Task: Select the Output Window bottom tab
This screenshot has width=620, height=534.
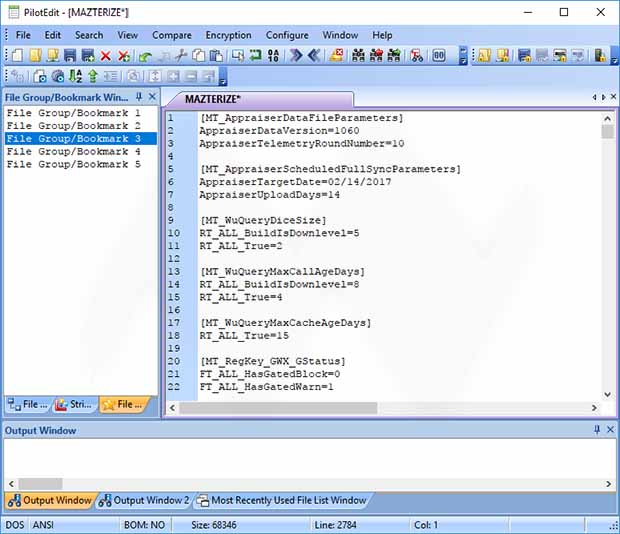Action: pos(50,500)
